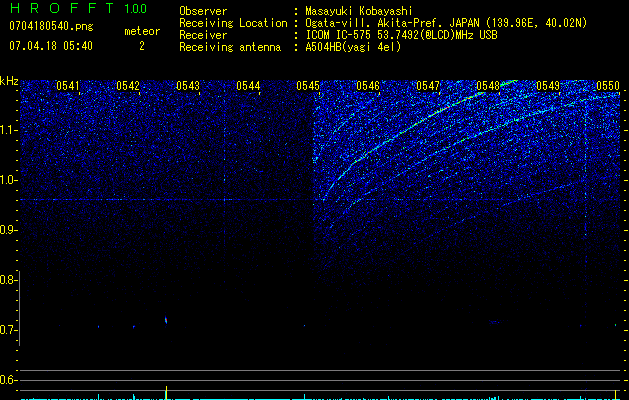This screenshot has height=400, width=629.
Task: Click the kHz axis unit label
Action: 9,81
